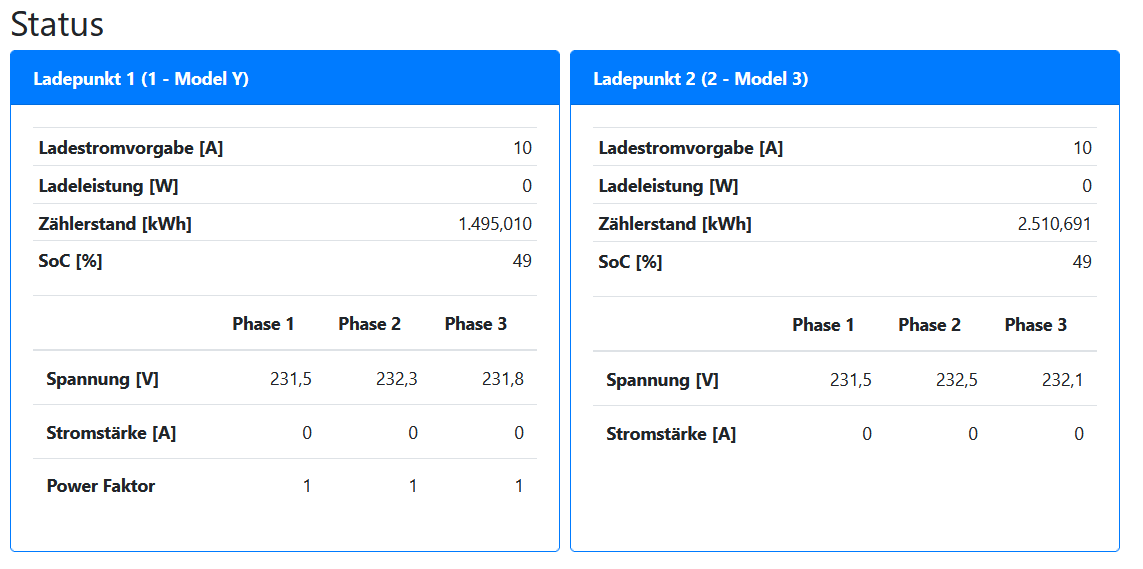Image resolution: width=1143 pixels, height=569 pixels.
Task: Click Phase 2 column header in Ladepunkt 1
Action: click(x=369, y=323)
